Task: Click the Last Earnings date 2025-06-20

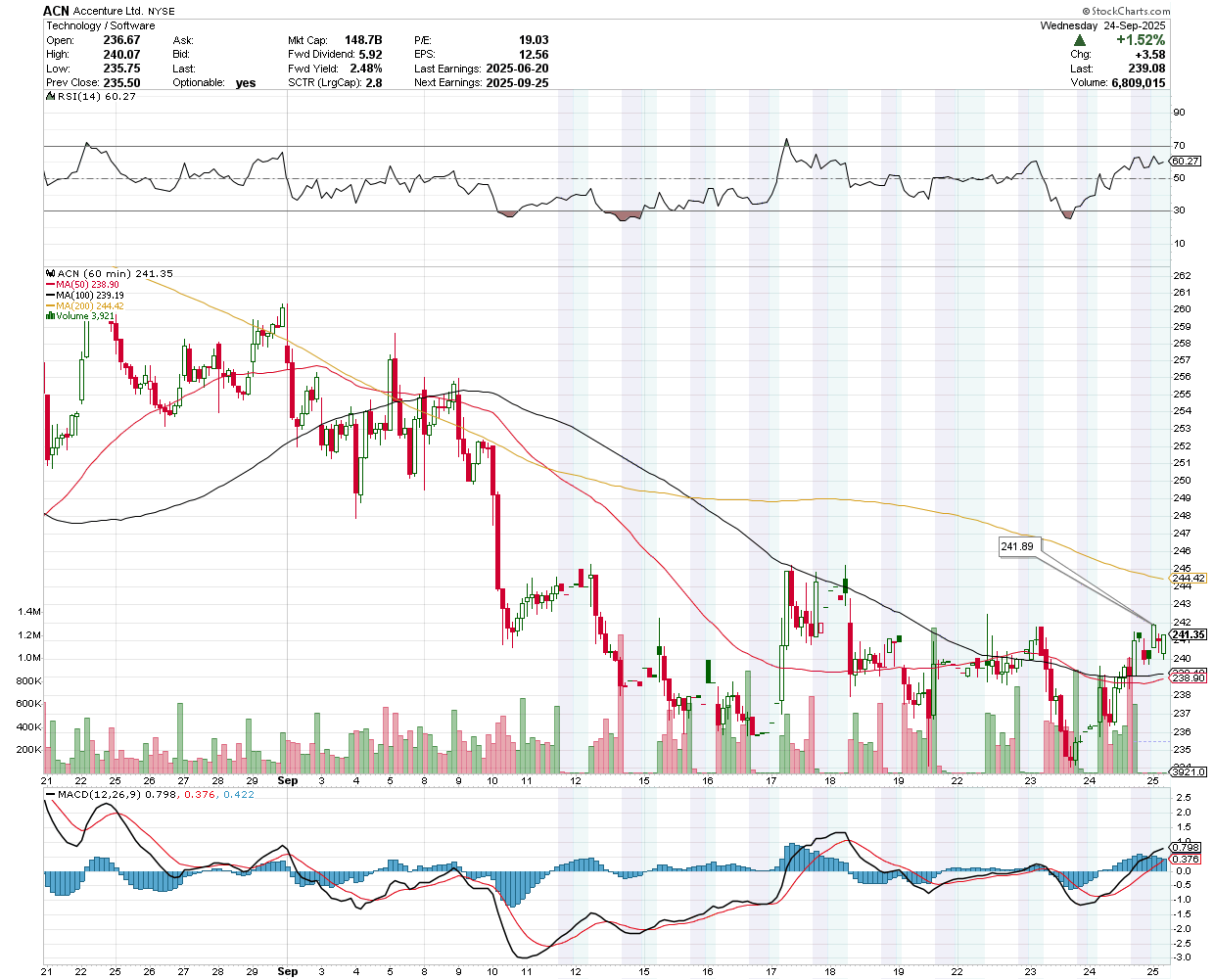Action: (517, 69)
